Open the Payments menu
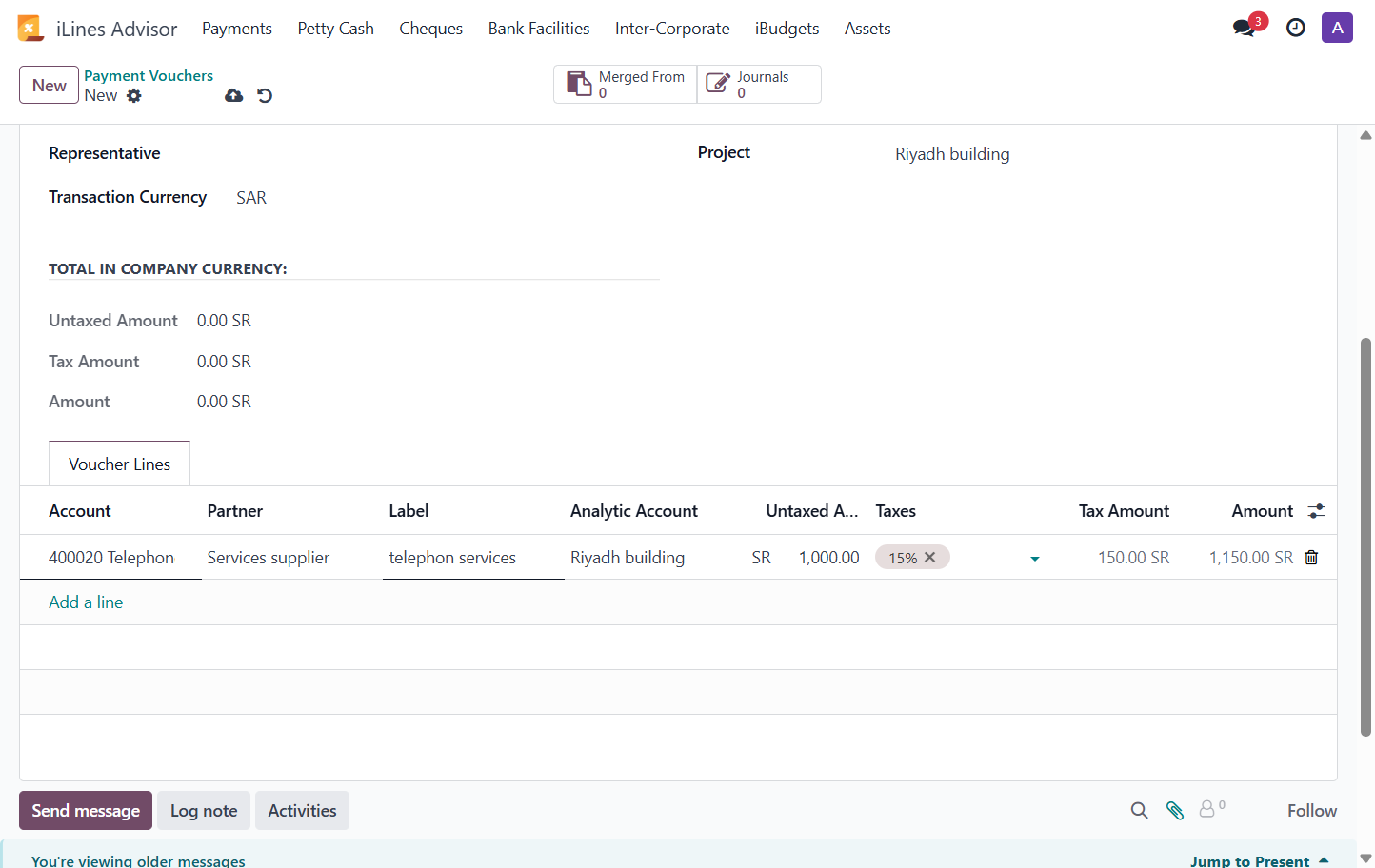 coord(237,29)
